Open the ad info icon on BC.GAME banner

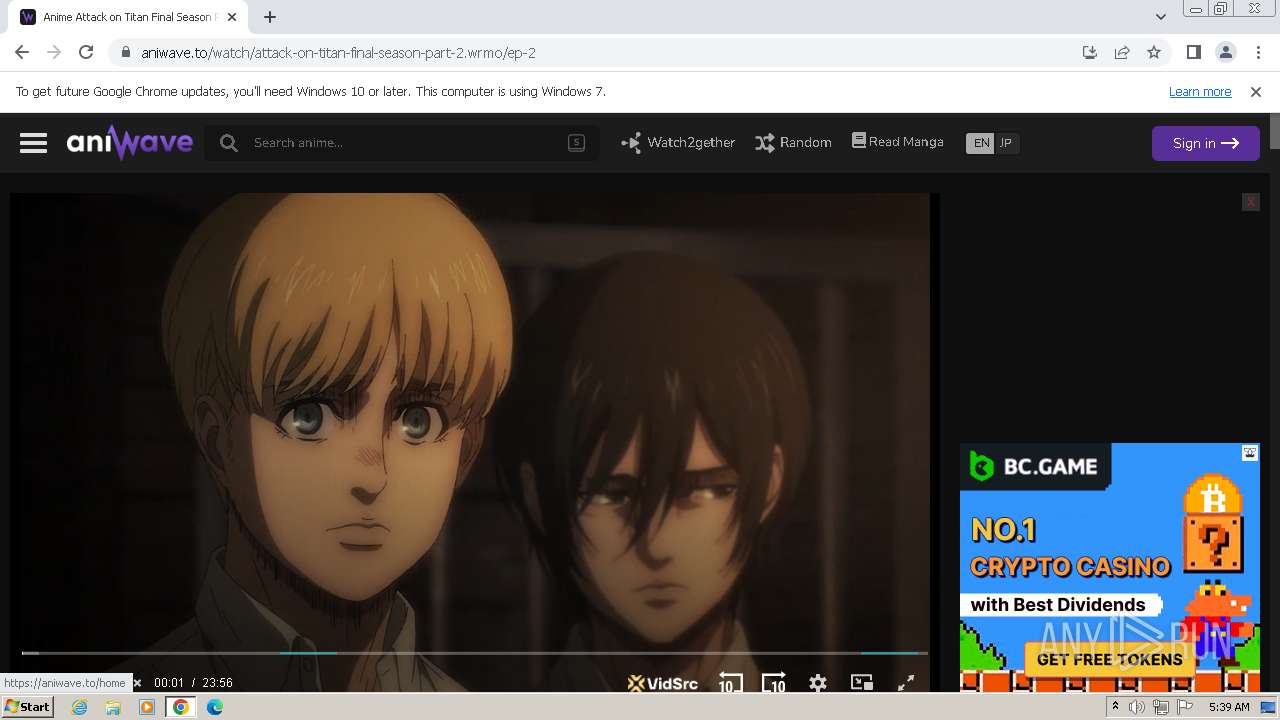[x=1250, y=453]
